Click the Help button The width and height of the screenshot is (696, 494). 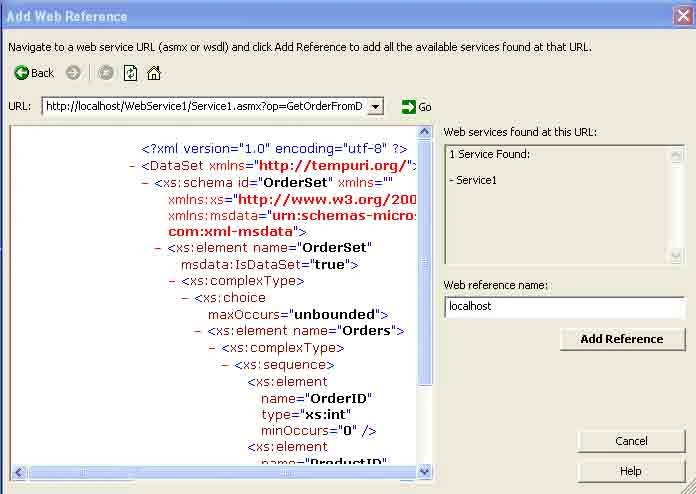click(631, 471)
